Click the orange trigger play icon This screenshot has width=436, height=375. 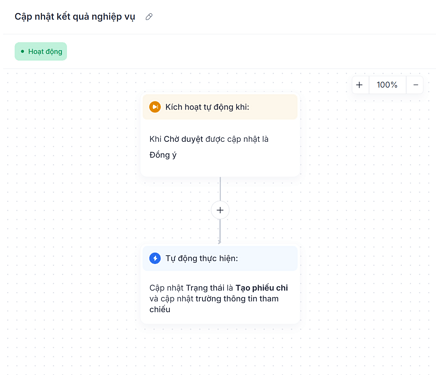tap(155, 107)
